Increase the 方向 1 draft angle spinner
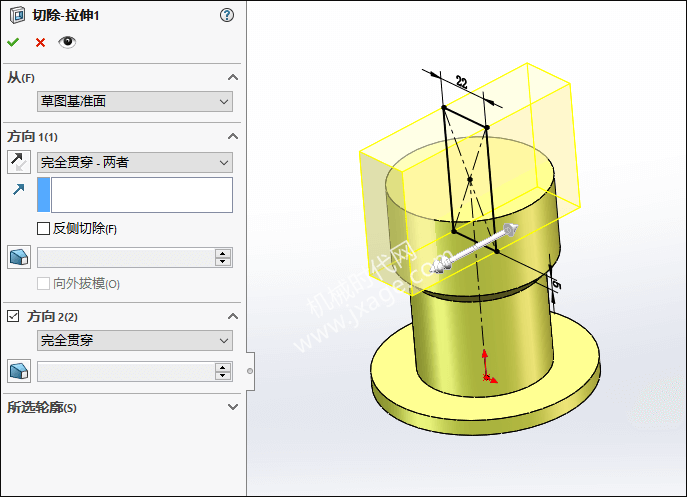The height and width of the screenshot is (497, 687). click(x=223, y=253)
